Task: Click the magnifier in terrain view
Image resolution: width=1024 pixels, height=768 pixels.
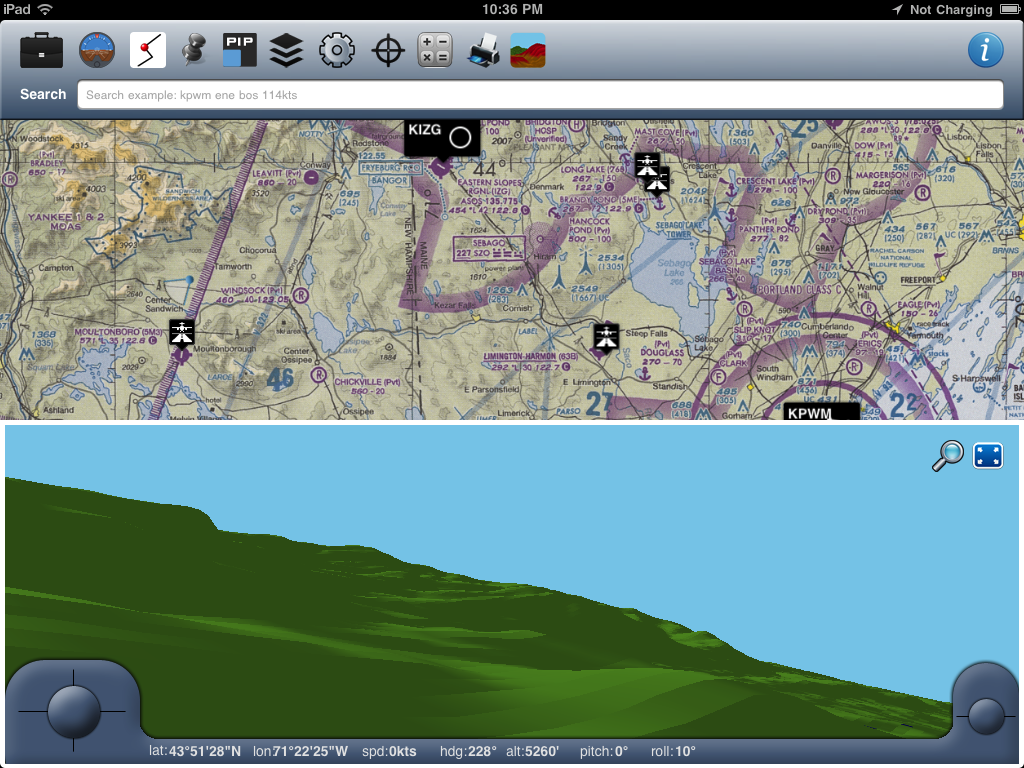Action: pos(947,456)
